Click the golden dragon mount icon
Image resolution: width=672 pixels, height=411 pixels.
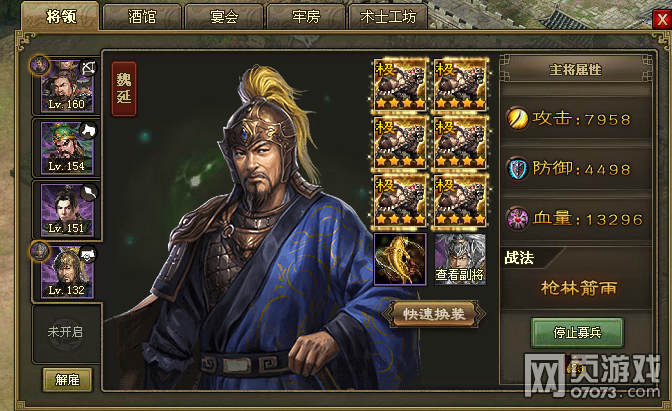click(400, 259)
